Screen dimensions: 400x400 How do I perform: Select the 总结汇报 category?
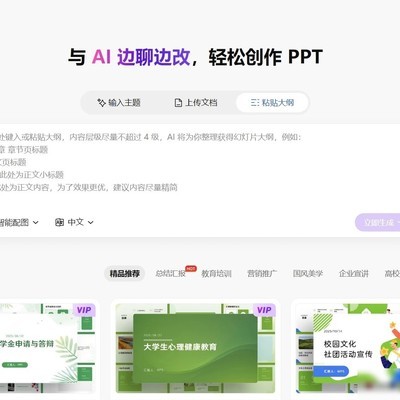(x=170, y=274)
